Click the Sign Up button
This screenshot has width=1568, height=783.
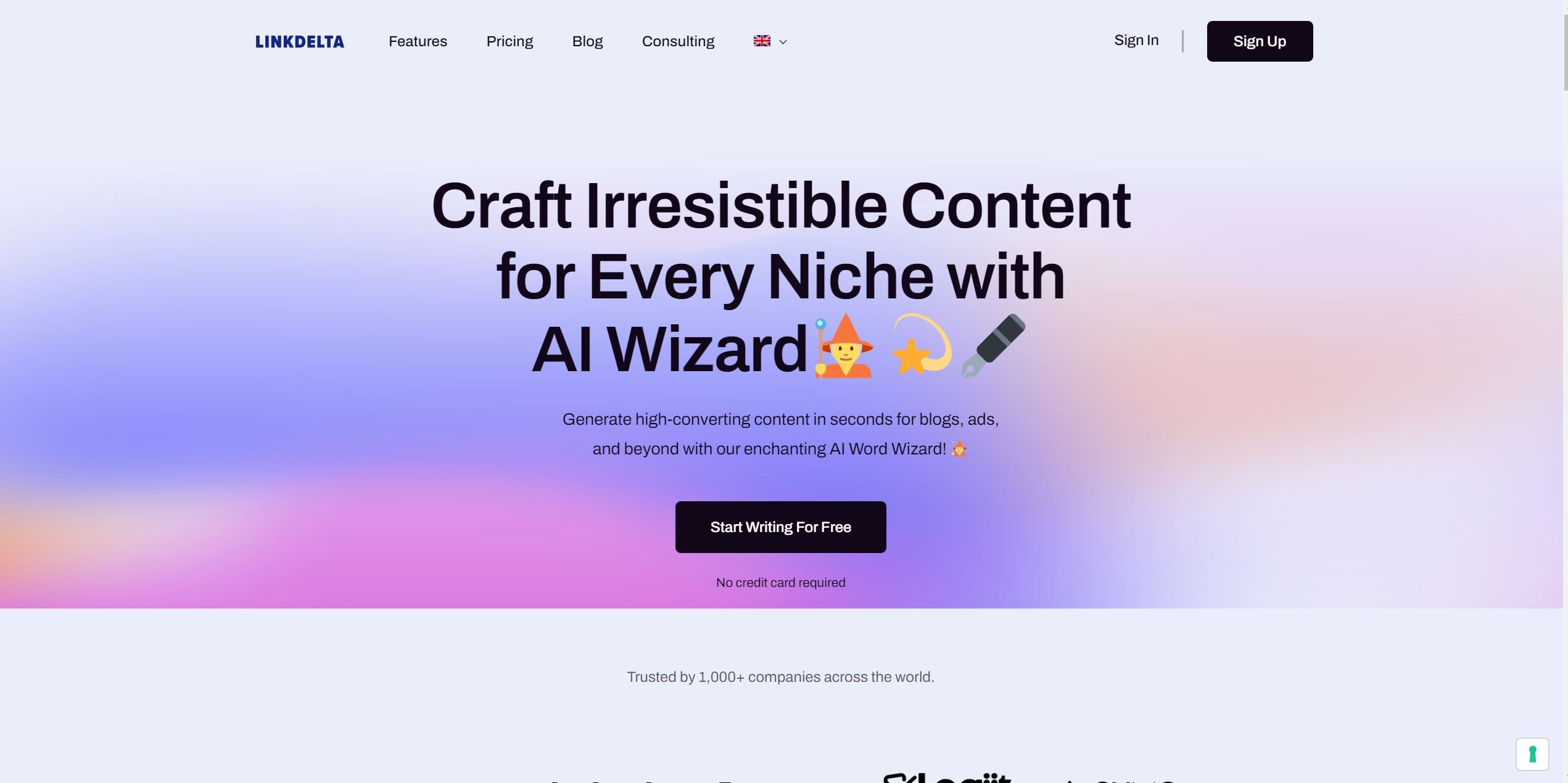point(1260,41)
